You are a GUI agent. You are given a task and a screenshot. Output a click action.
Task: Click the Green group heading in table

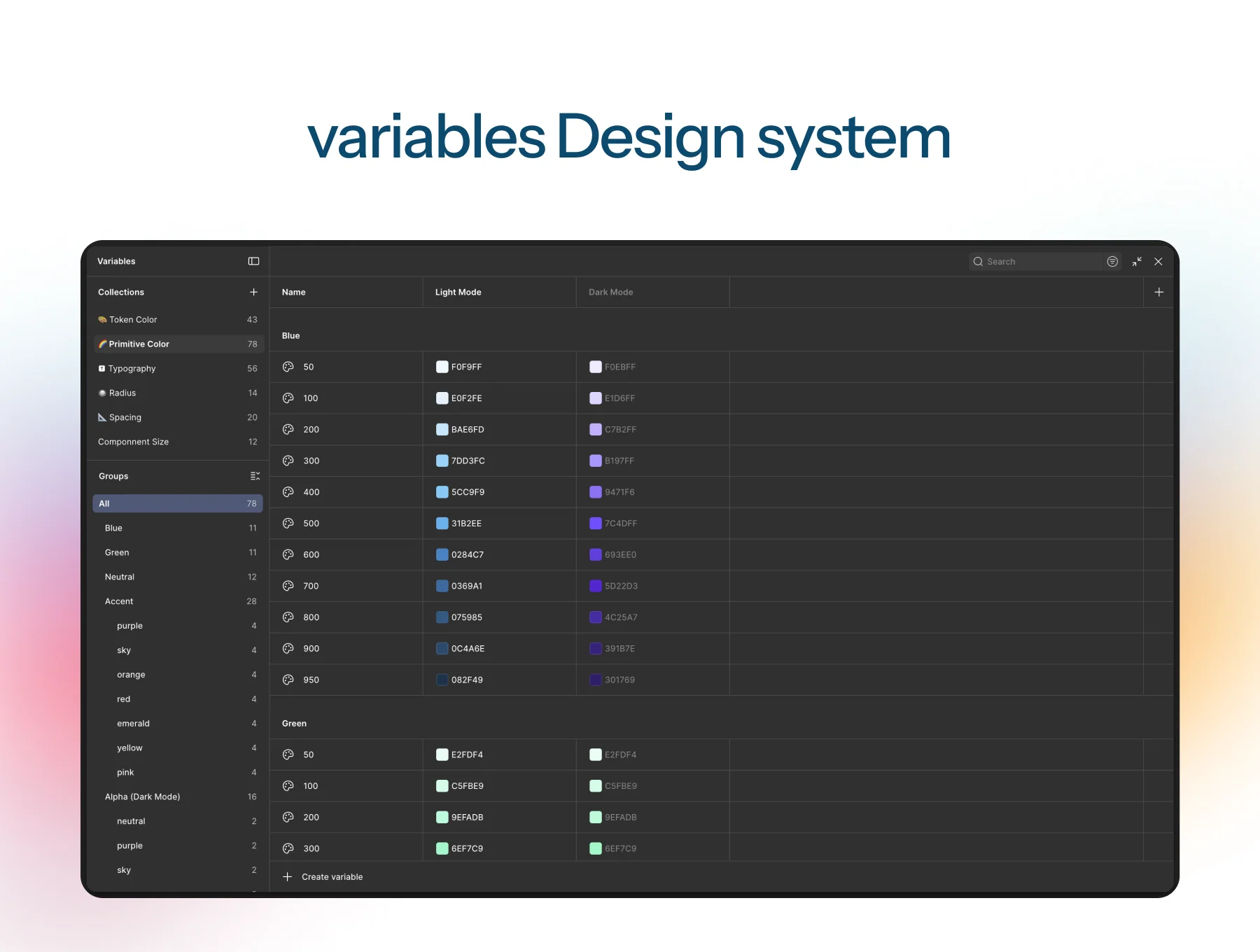pyautogui.click(x=294, y=723)
